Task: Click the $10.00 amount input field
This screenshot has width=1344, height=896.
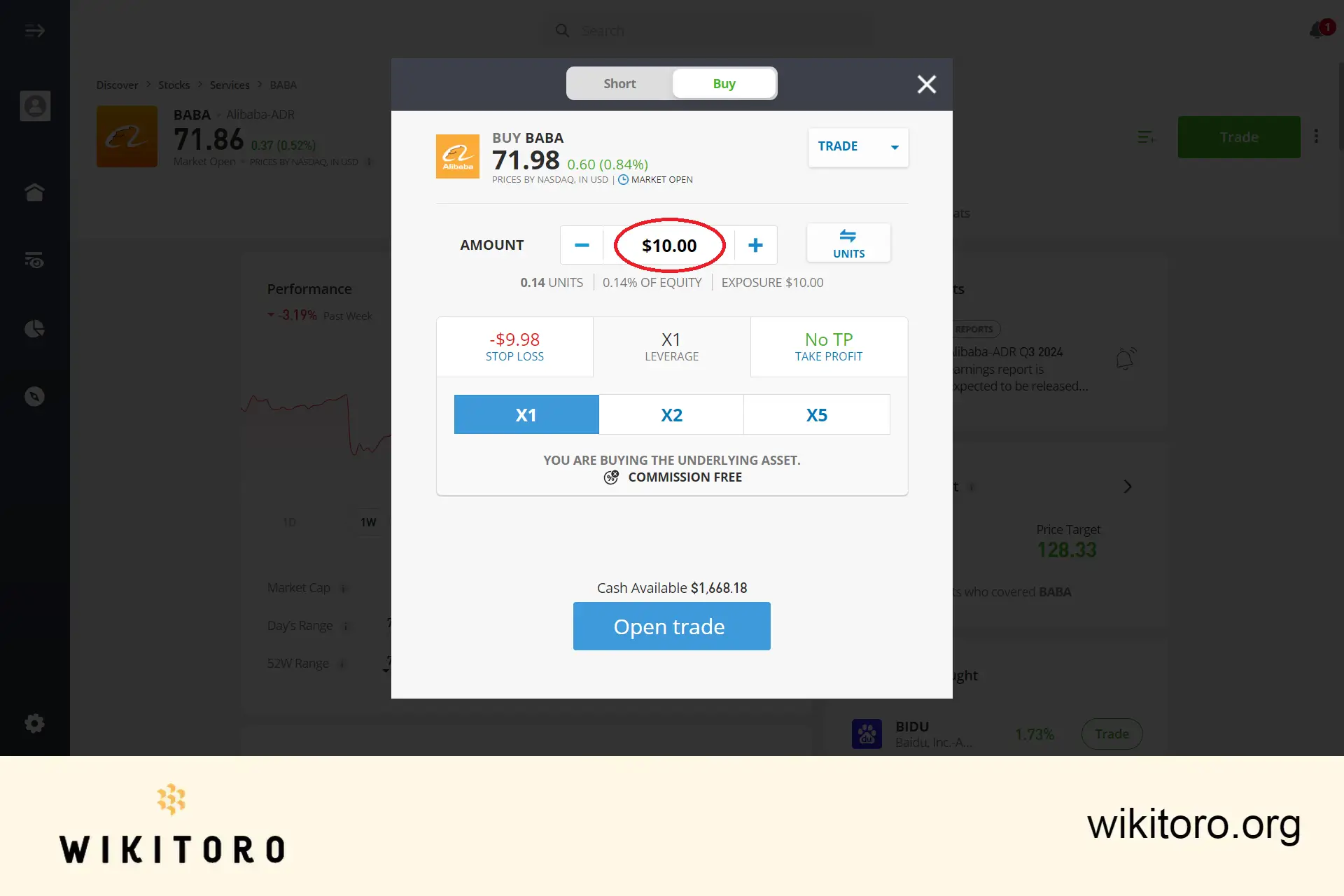Action: point(669,244)
